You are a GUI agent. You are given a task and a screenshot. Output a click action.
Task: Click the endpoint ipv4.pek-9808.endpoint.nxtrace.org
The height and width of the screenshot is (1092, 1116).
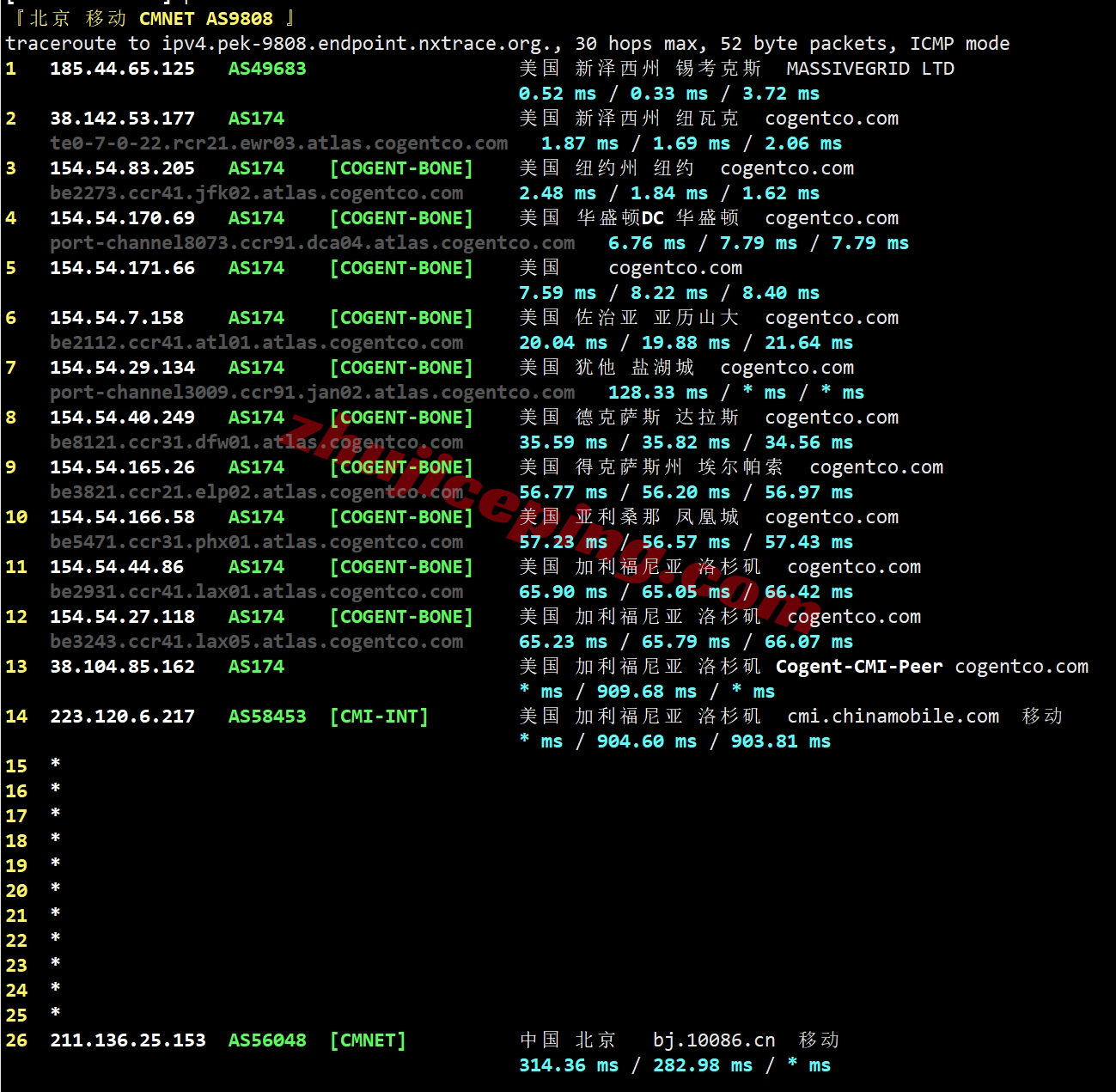click(357, 44)
